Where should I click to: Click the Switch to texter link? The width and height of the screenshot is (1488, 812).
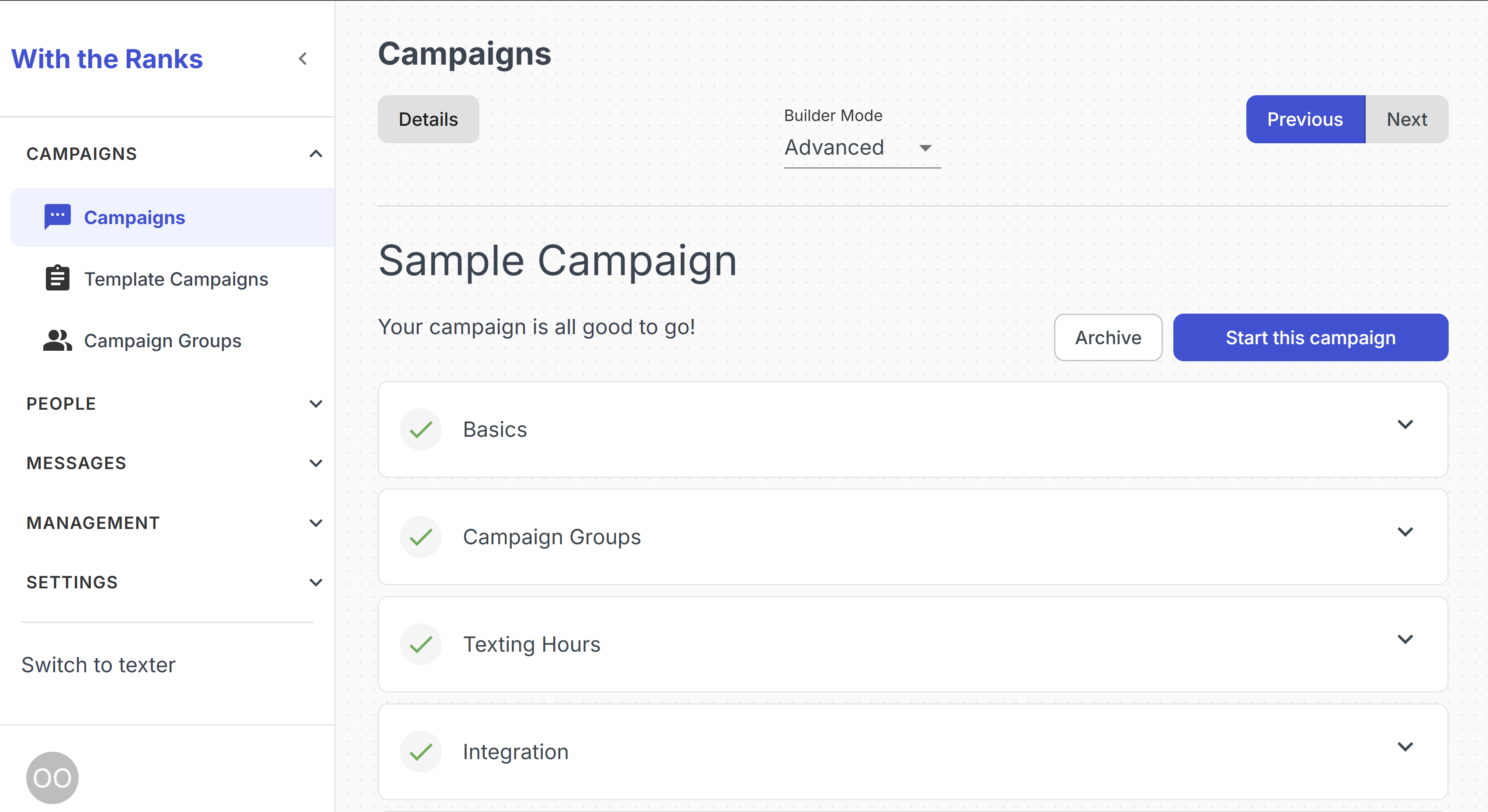[98, 664]
